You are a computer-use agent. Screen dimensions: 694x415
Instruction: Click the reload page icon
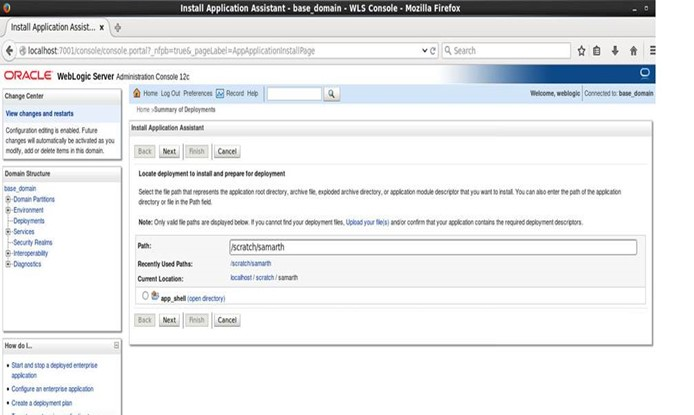[433, 51]
